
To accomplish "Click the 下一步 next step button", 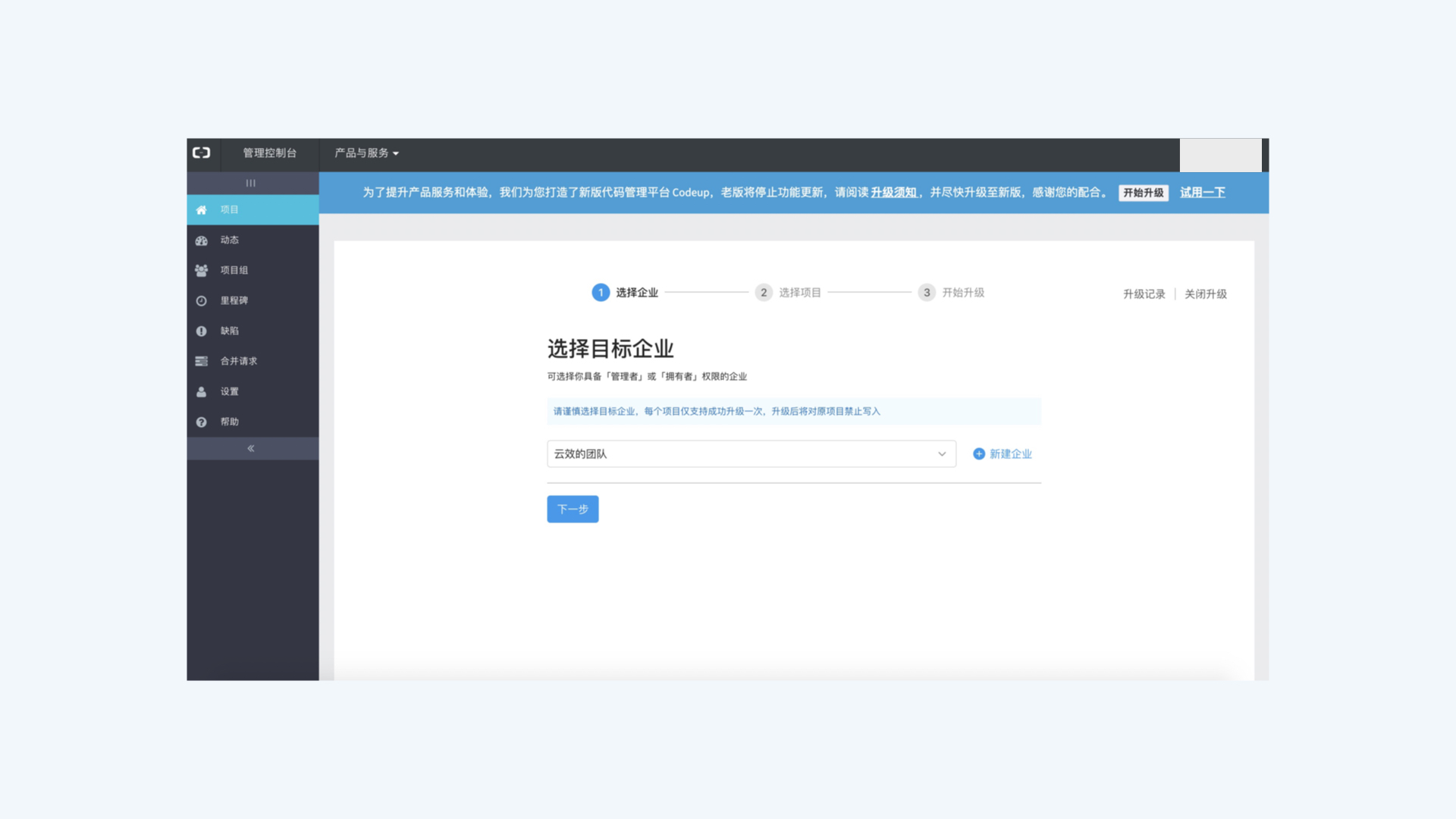I will point(572,509).
